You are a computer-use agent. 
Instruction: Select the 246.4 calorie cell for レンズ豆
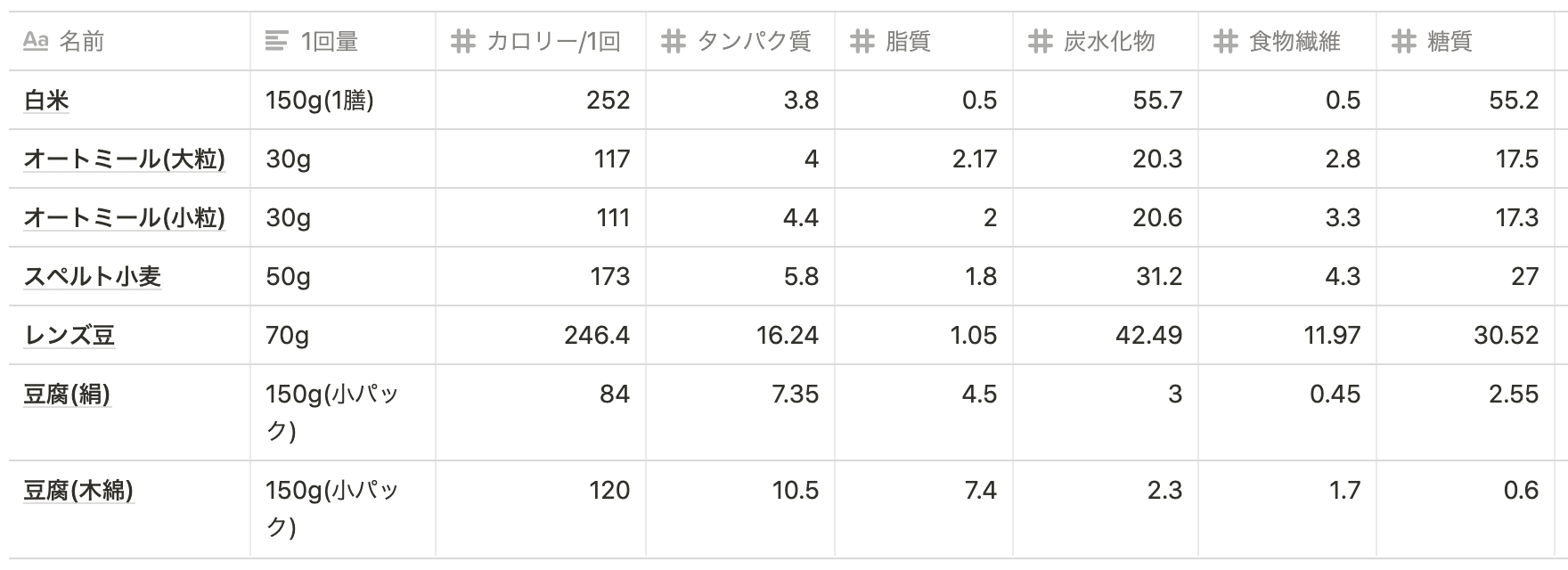541,335
